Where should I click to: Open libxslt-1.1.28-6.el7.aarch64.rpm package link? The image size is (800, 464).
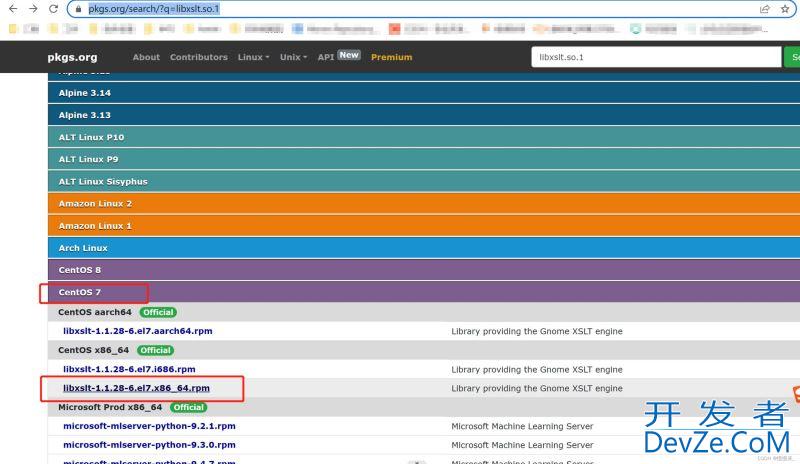137,331
